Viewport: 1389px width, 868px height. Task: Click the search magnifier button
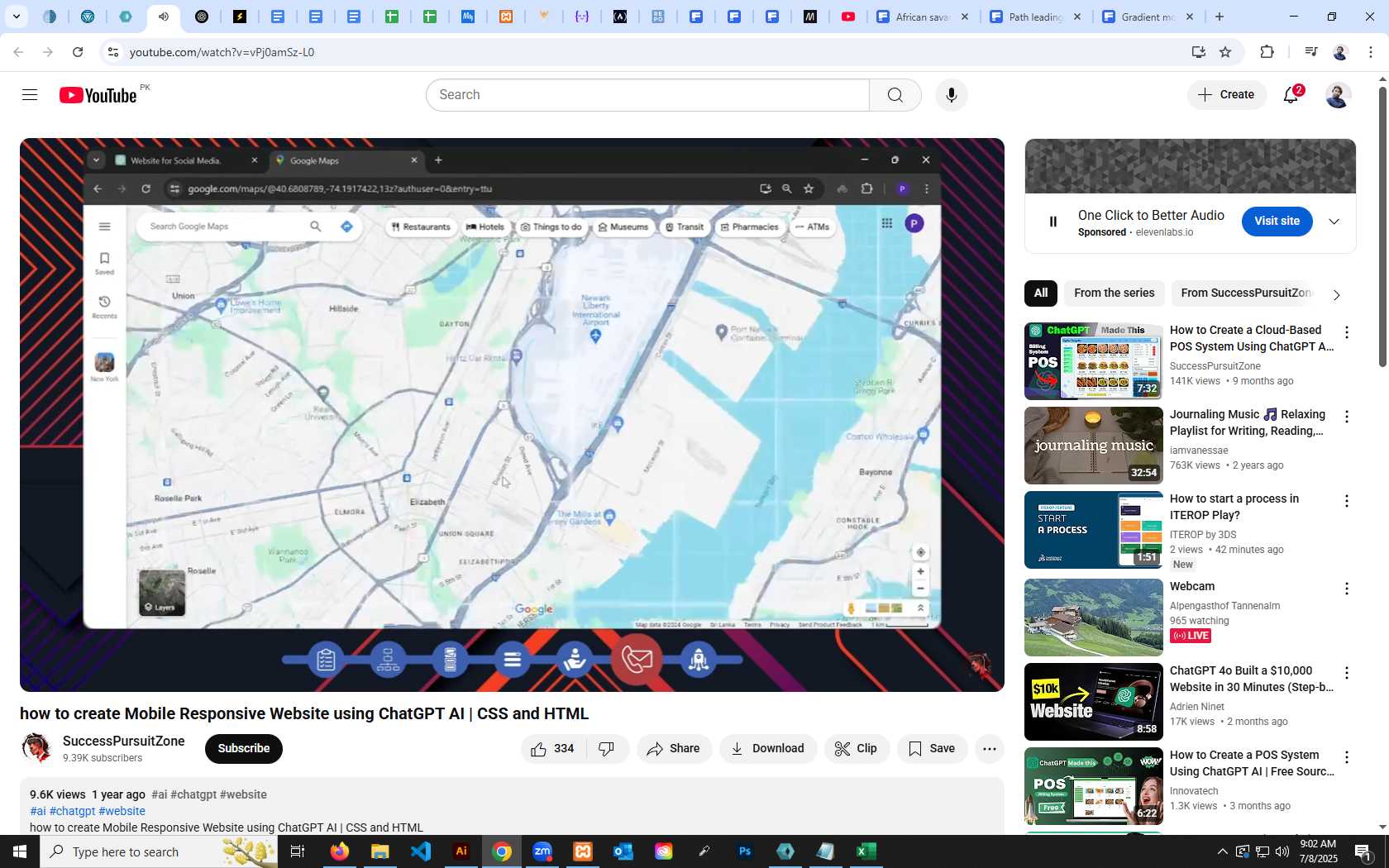895,95
